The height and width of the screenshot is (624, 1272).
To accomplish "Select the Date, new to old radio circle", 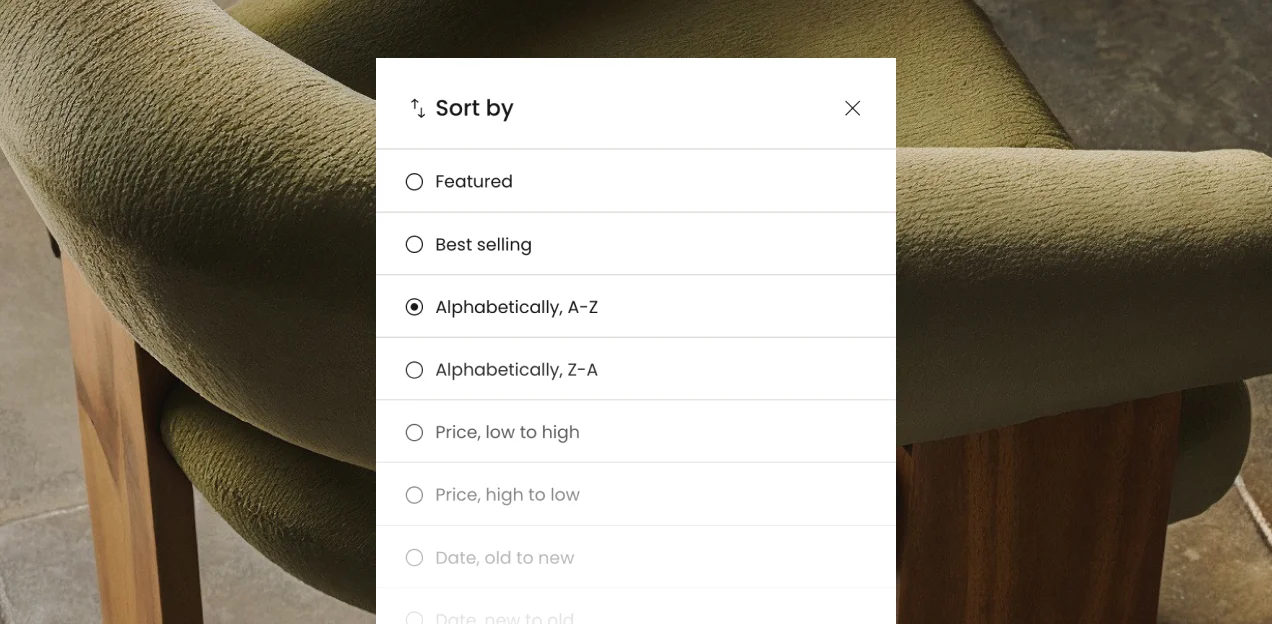I will point(414,618).
